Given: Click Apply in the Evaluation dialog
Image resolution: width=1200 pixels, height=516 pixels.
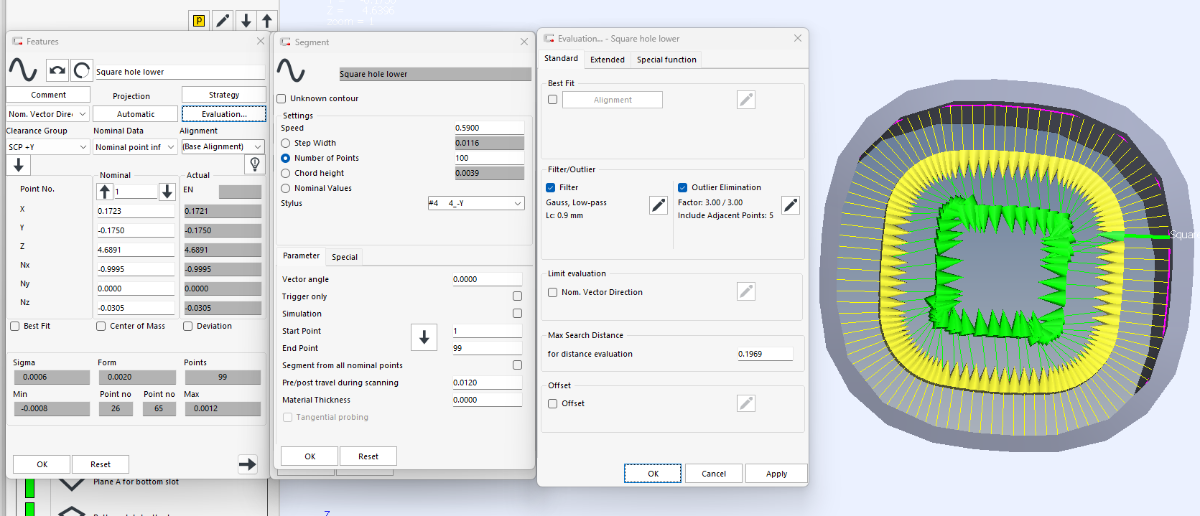Looking at the screenshot, I should (x=776, y=473).
